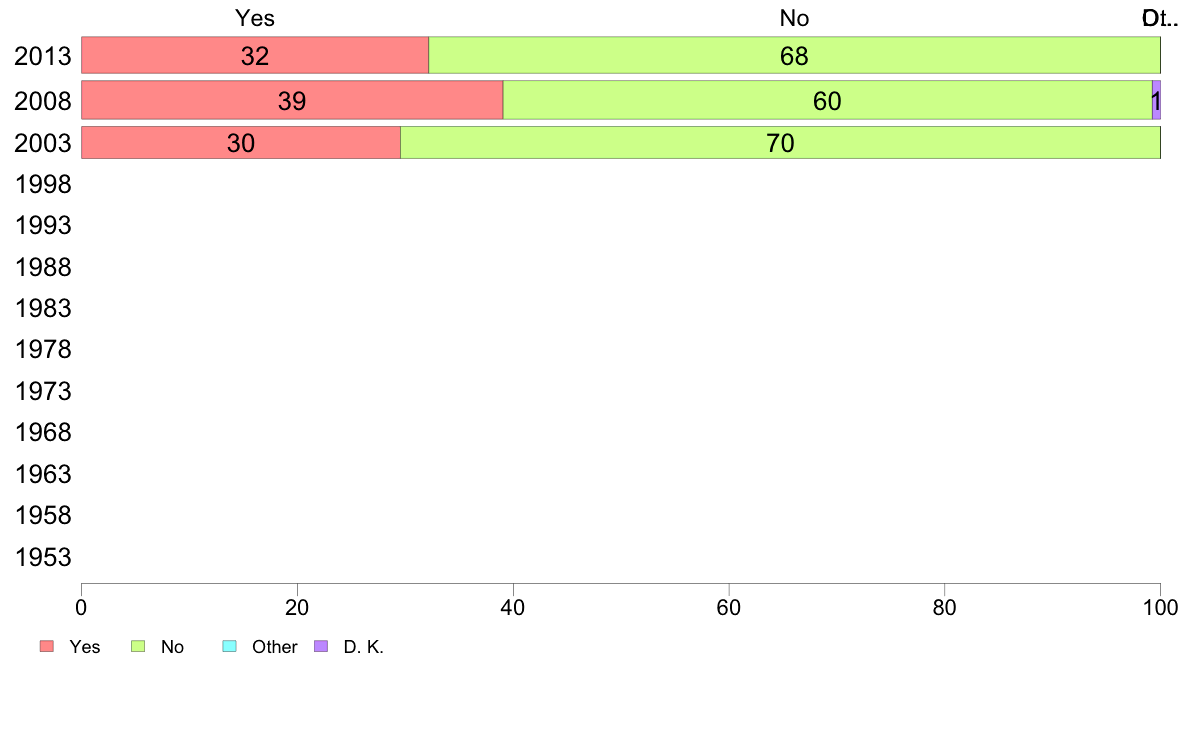Select the 2013 Yes bar segment

255,55
